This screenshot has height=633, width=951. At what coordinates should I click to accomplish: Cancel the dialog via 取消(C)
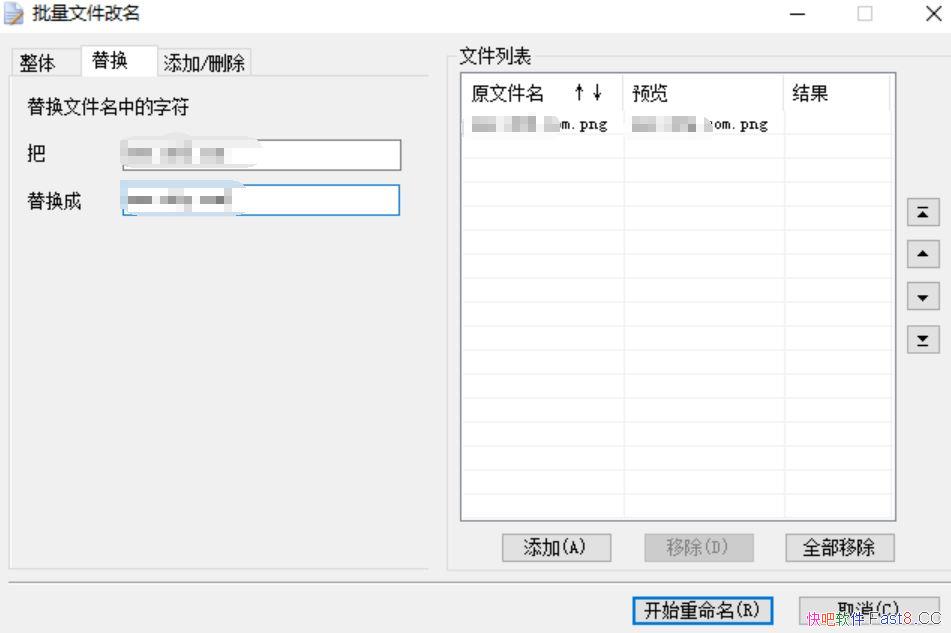tap(868, 610)
